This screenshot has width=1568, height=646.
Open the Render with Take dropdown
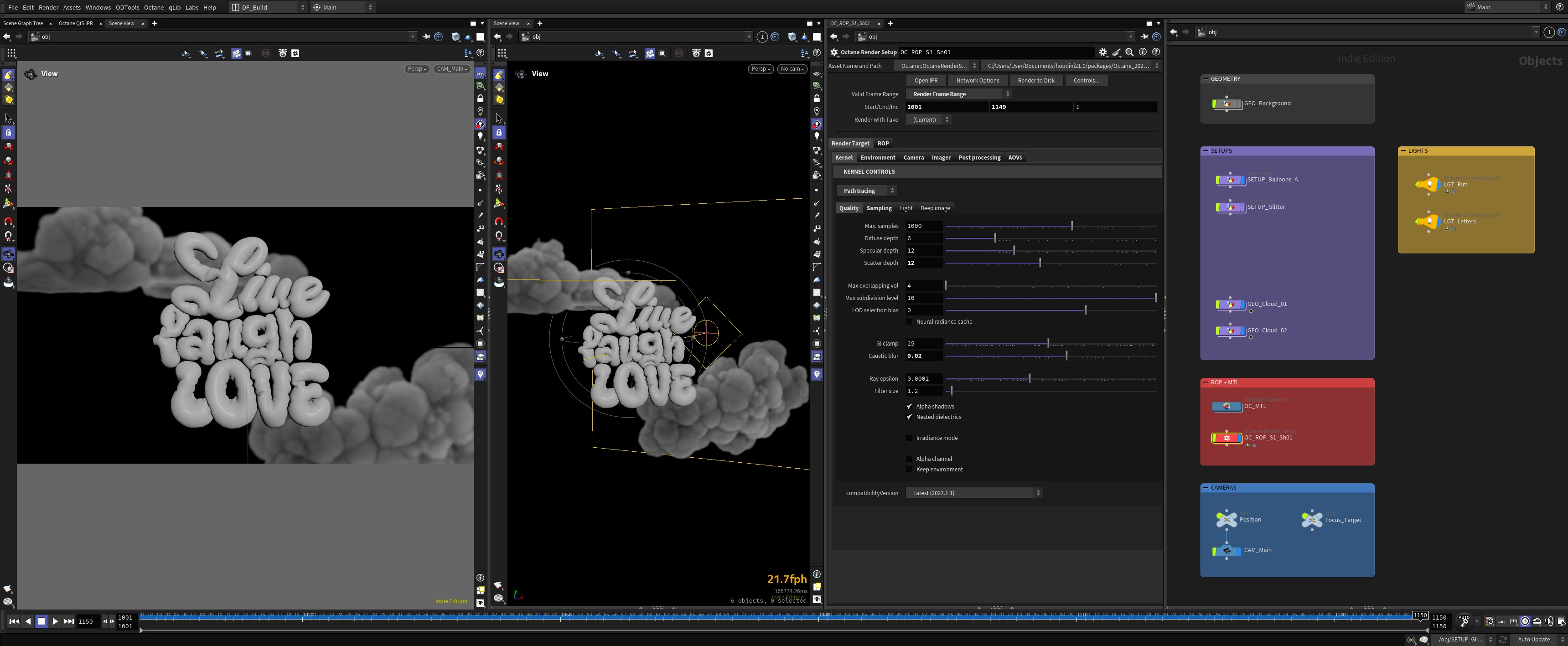tap(928, 120)
